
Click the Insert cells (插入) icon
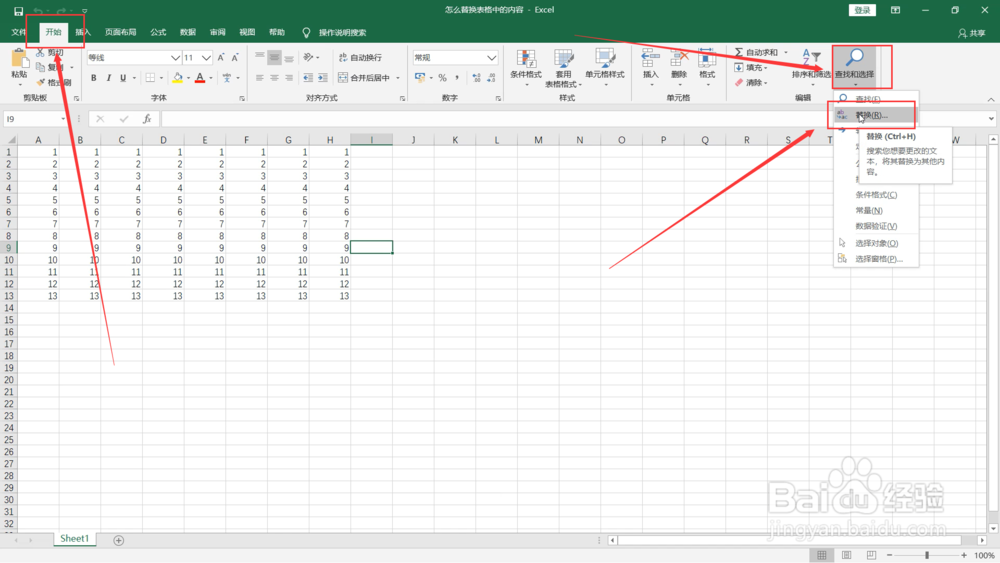click(x=650, y=57)
